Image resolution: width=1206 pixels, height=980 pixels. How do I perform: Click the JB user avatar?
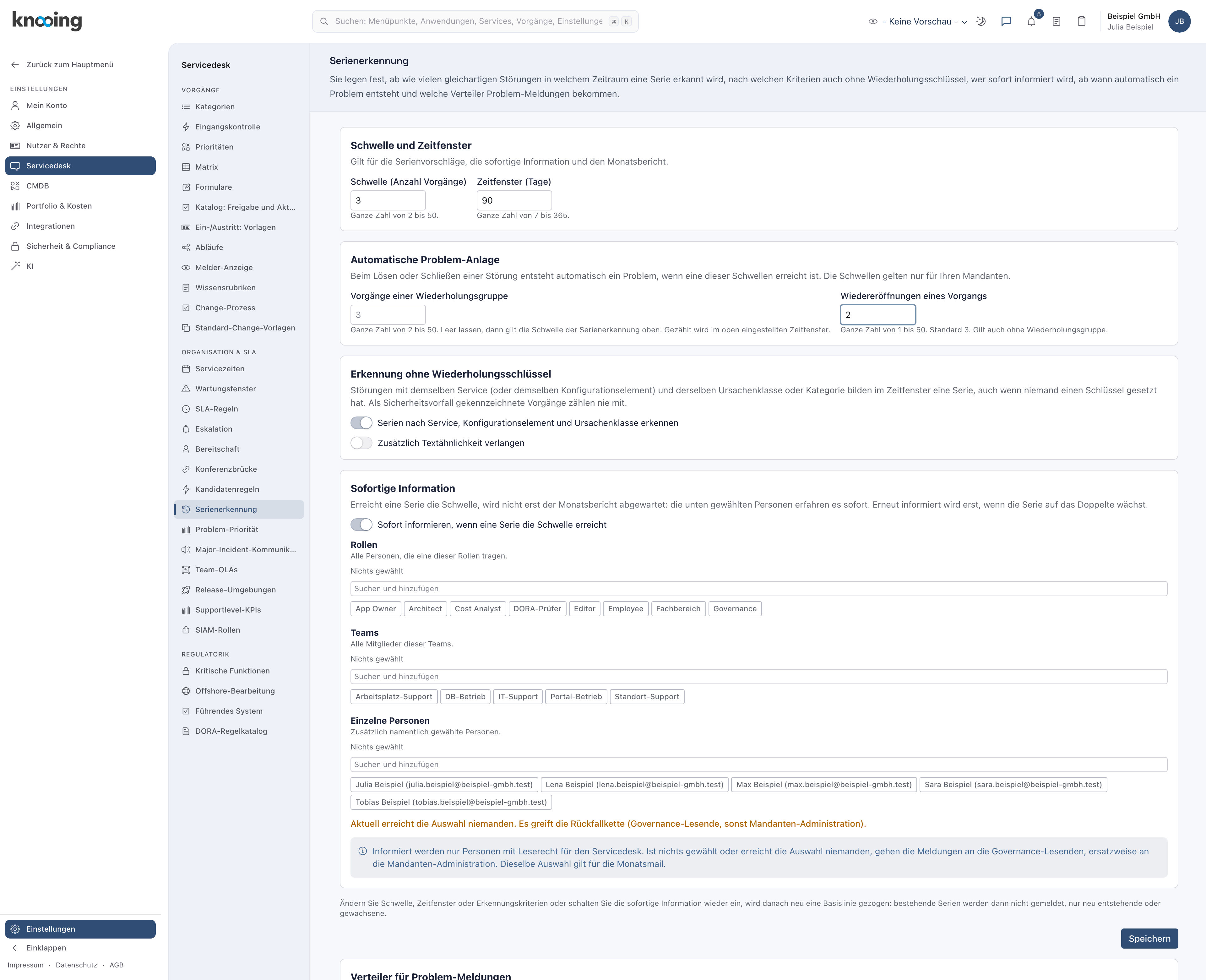1179,21
